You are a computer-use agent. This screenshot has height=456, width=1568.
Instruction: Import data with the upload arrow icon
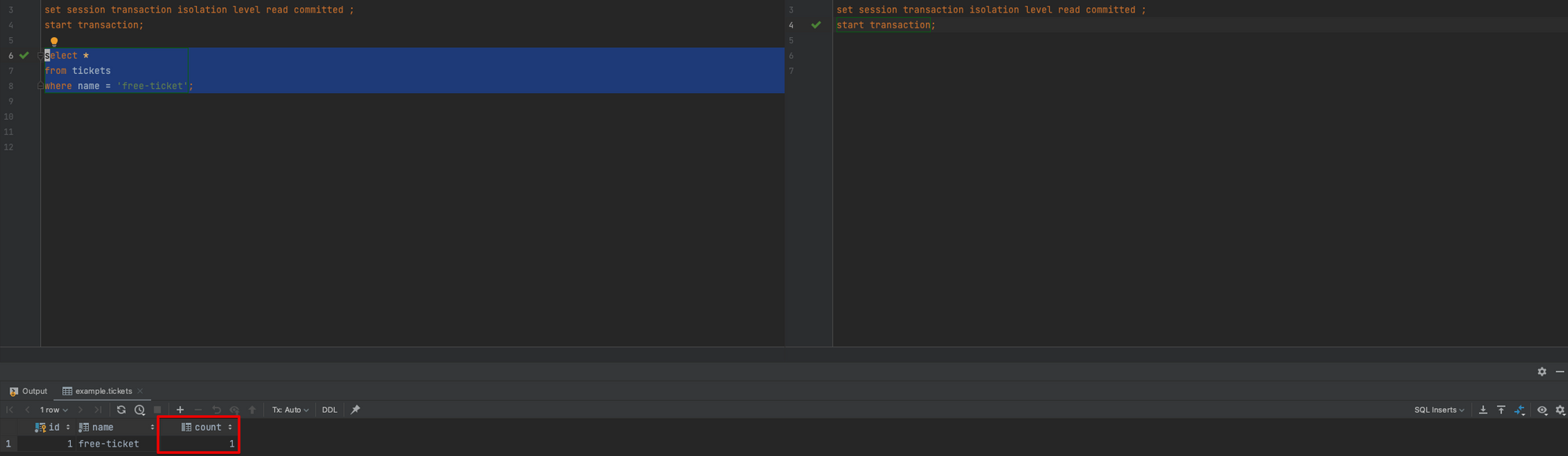(x=1501, y=410)
